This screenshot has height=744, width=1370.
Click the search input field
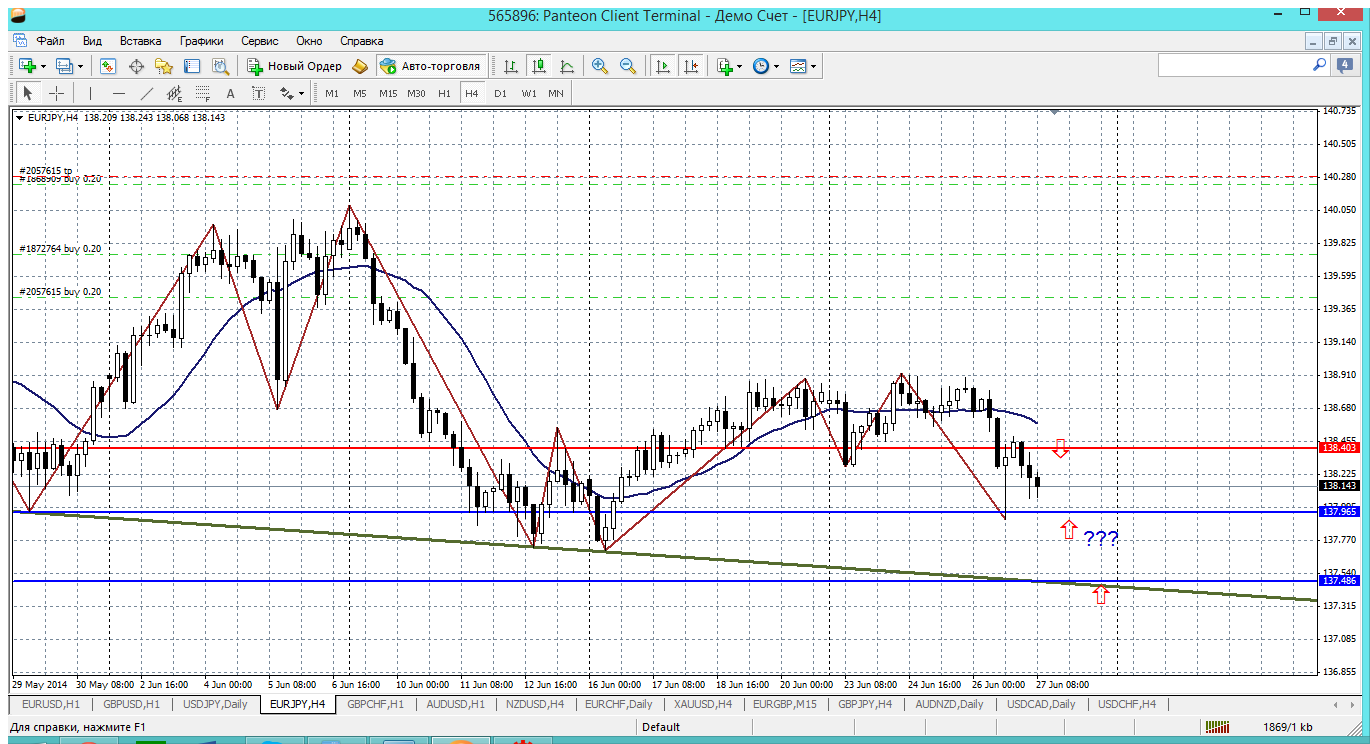click(1235, 65)
